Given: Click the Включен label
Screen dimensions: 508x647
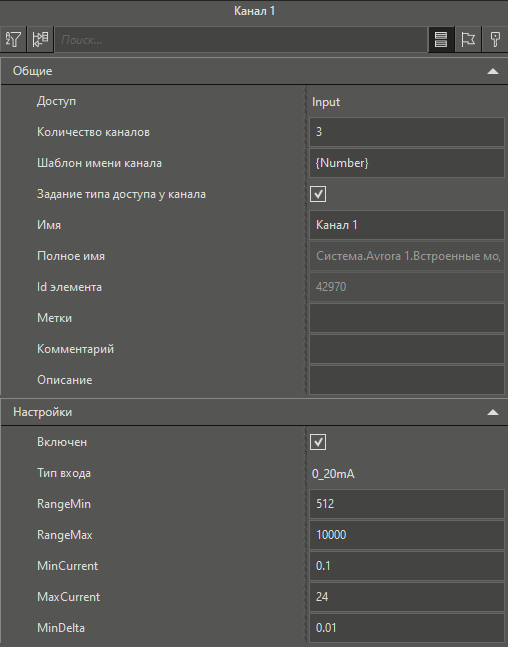Looking at the screenshot, I should coord(62,442).
